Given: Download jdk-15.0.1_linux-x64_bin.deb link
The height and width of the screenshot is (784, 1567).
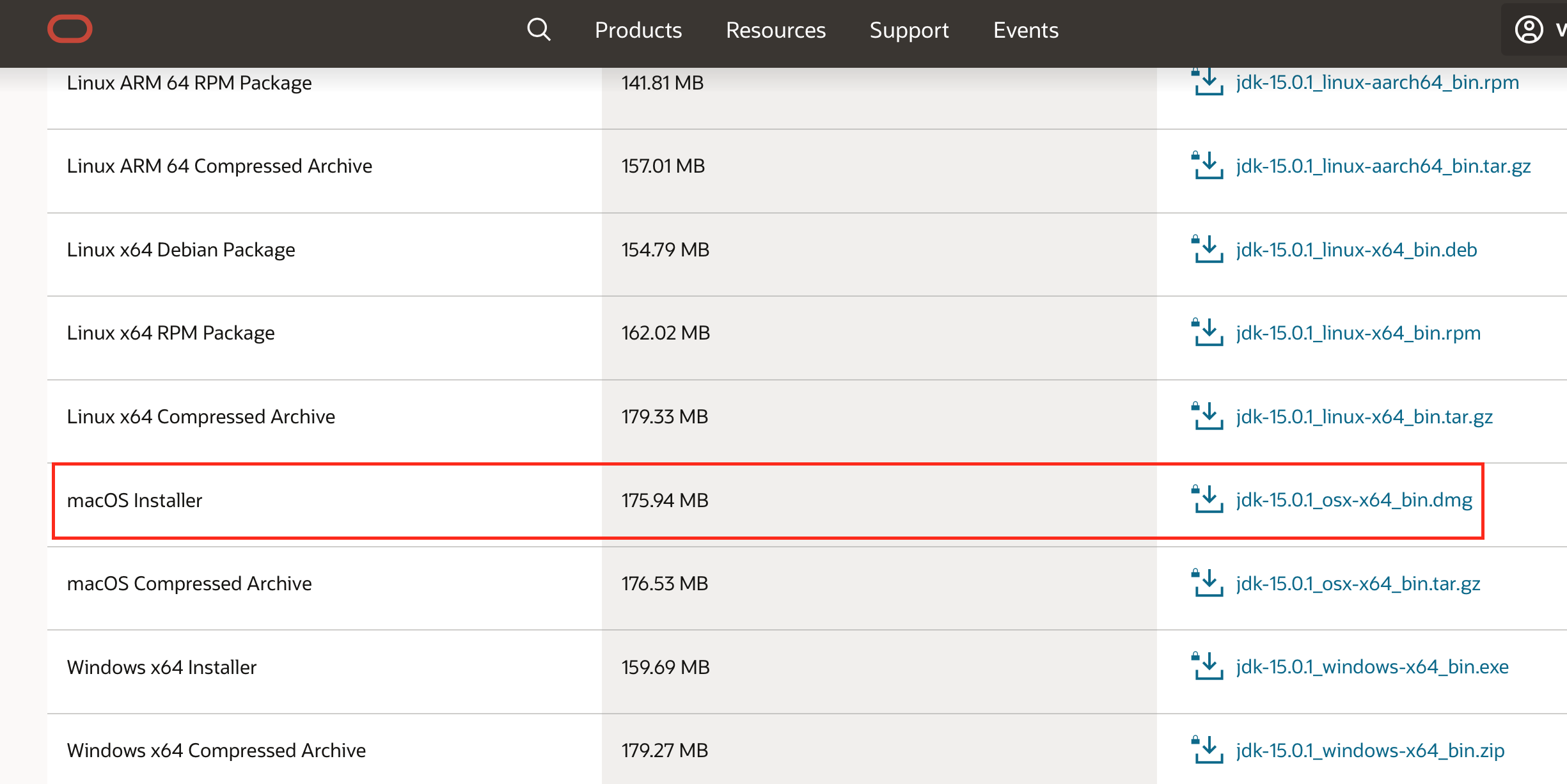Looking at the screenshot, I should tap(1357, 250).
